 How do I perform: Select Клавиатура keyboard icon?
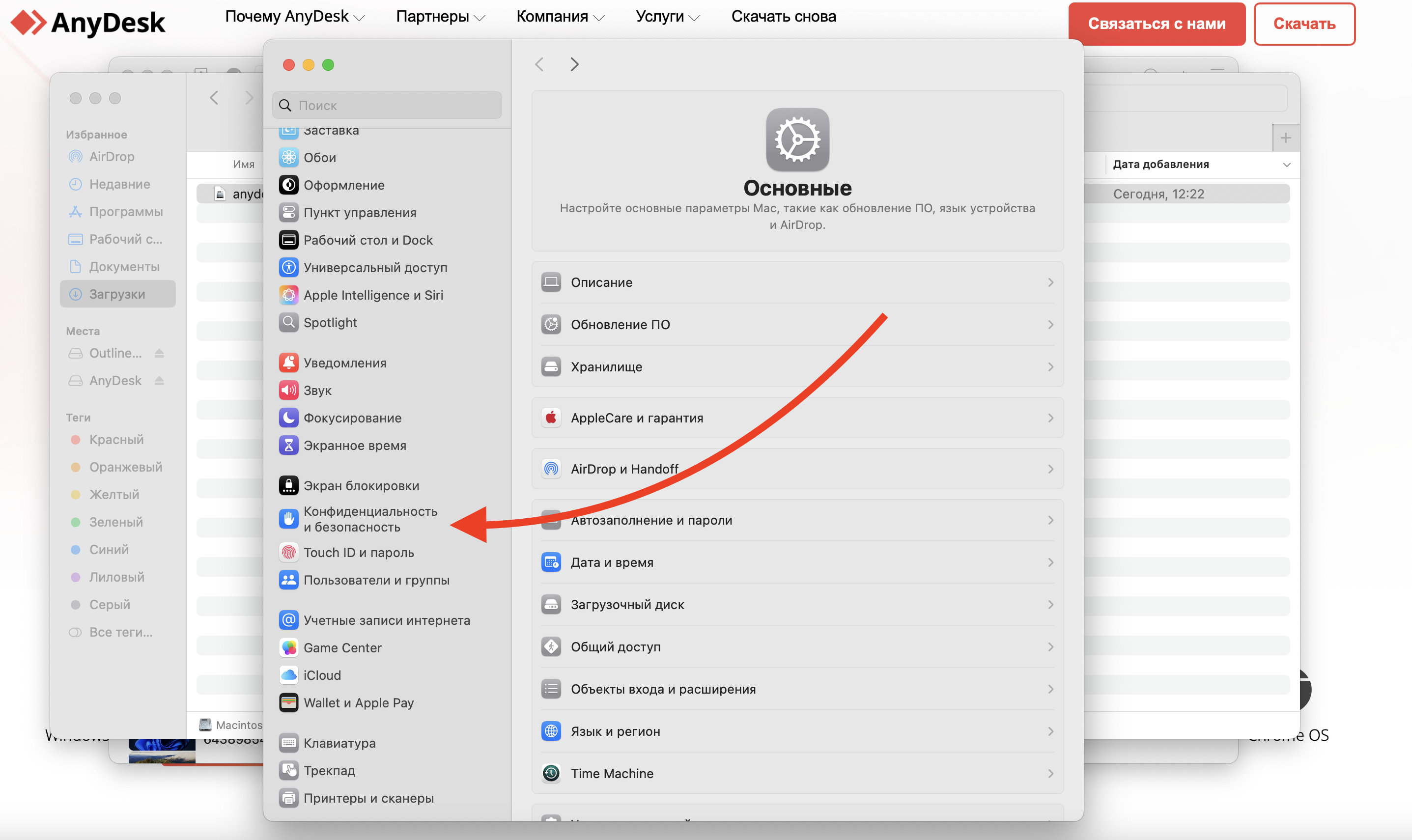pyautogui.click(x=288, y=743)
